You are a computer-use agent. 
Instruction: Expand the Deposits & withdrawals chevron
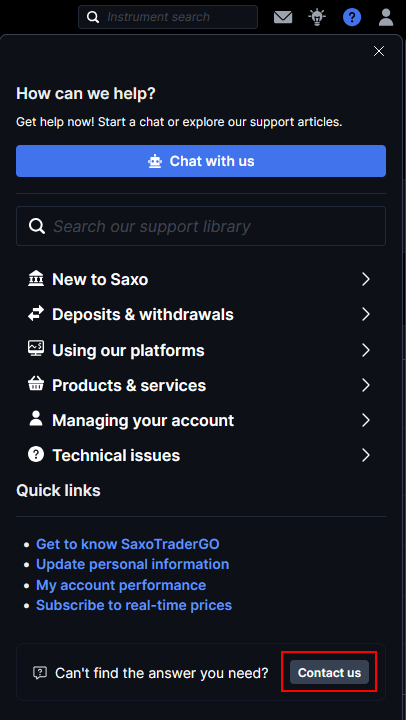(366, 315)
